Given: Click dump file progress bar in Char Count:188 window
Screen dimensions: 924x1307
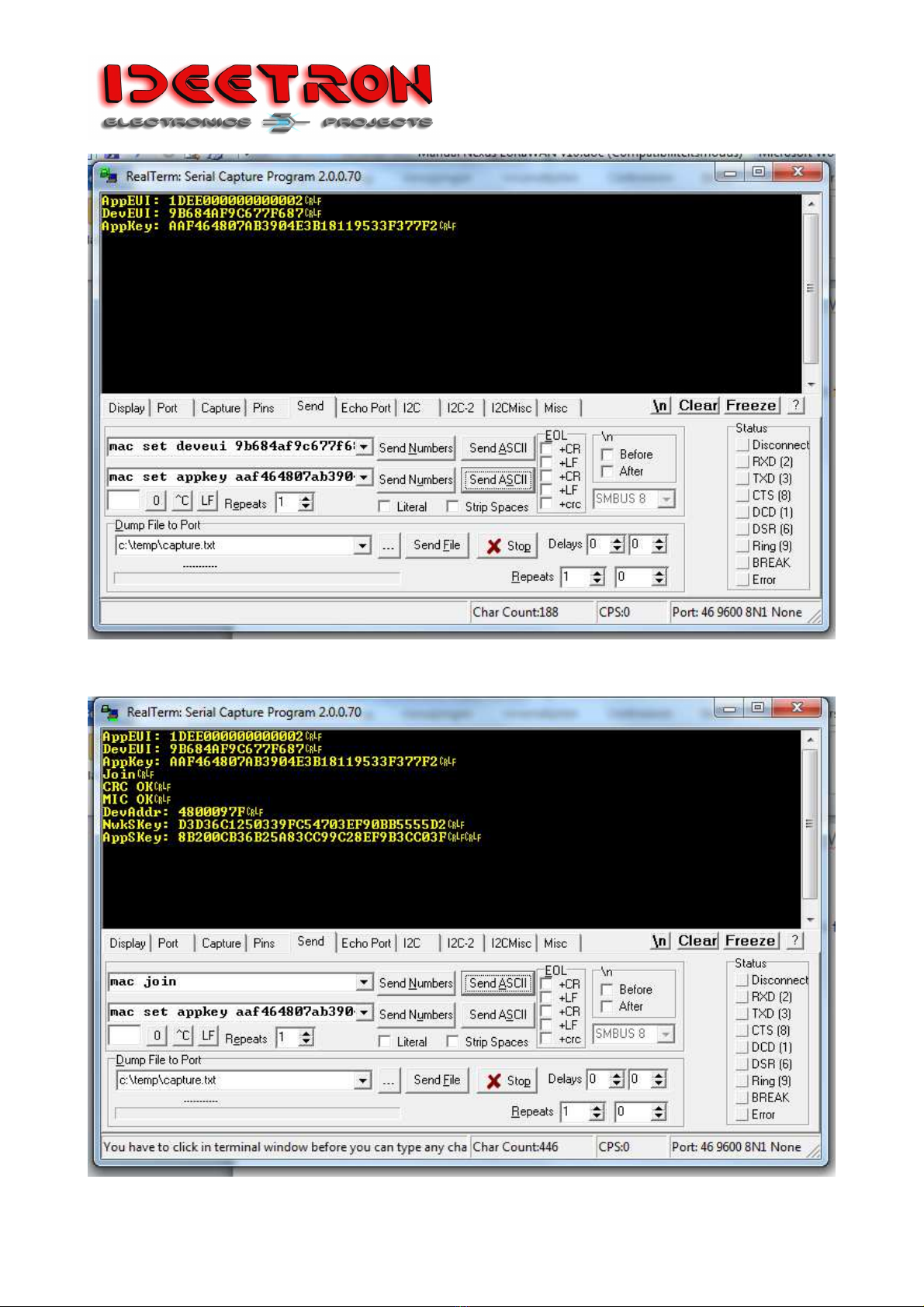Looking at the screenshot, I should (257, 577).
